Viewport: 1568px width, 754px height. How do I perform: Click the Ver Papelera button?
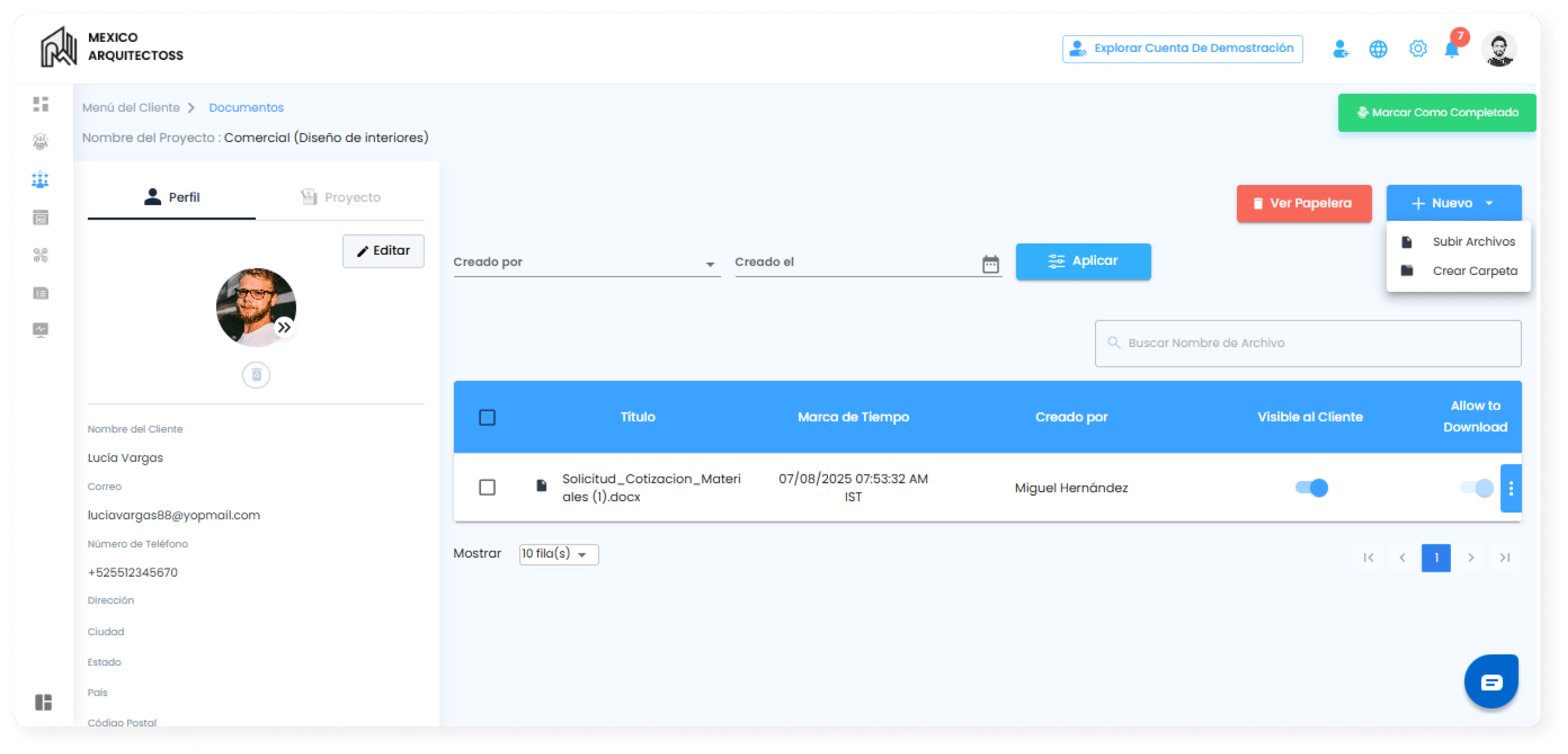tap(1304, 203)
